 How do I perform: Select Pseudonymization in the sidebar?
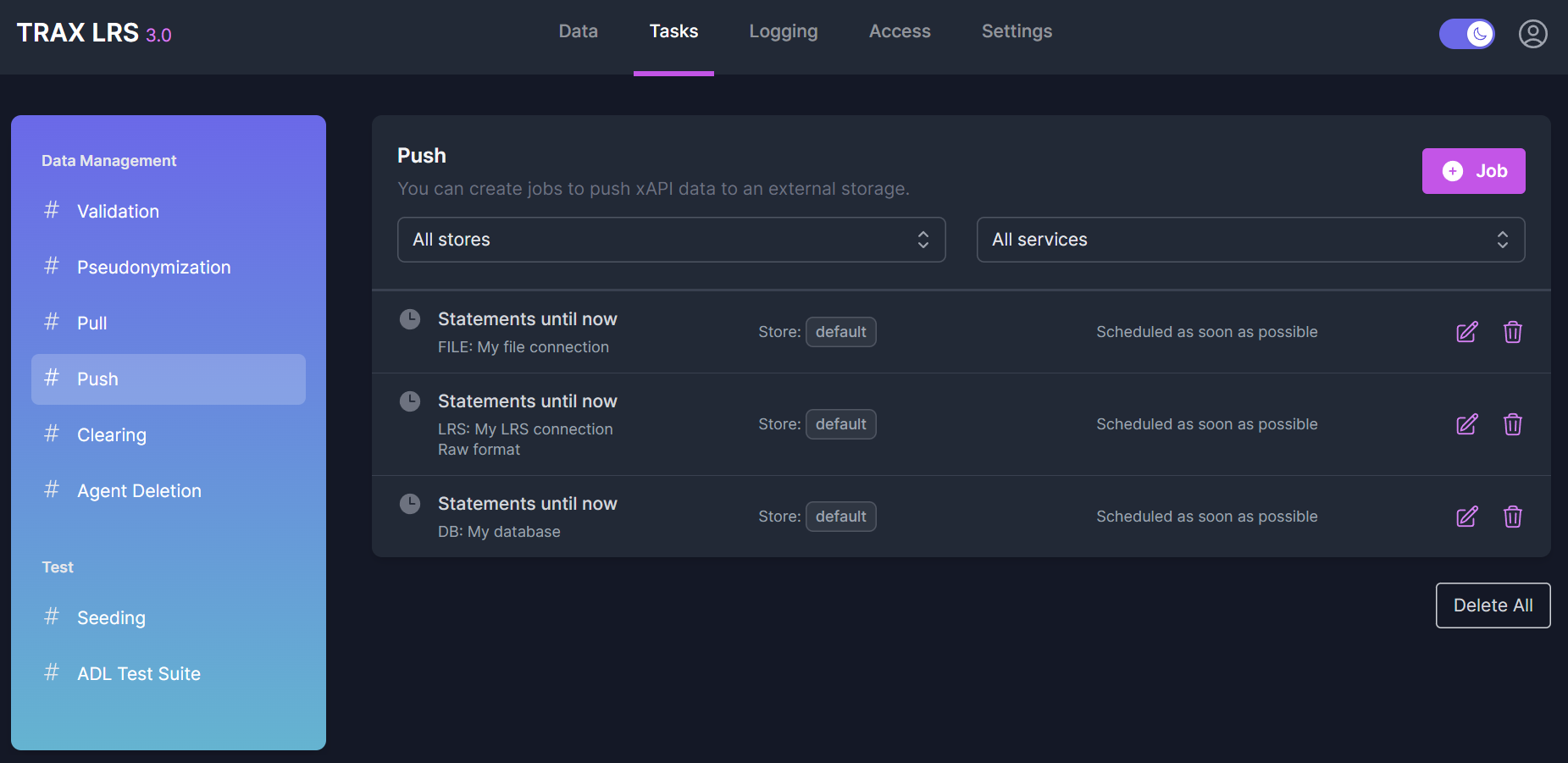tap(153, 268)
